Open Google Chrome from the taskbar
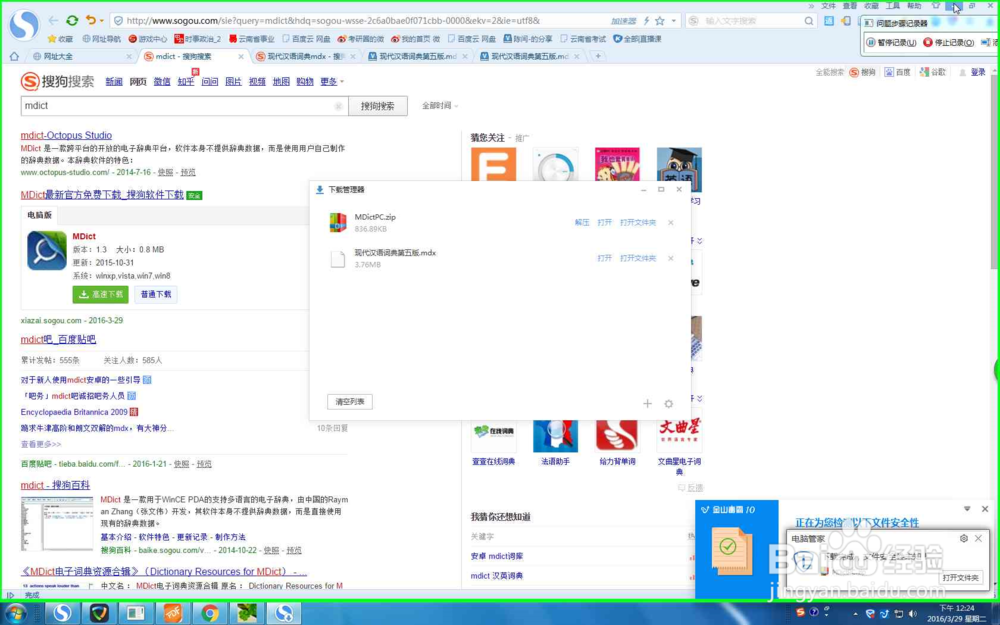 209,614
